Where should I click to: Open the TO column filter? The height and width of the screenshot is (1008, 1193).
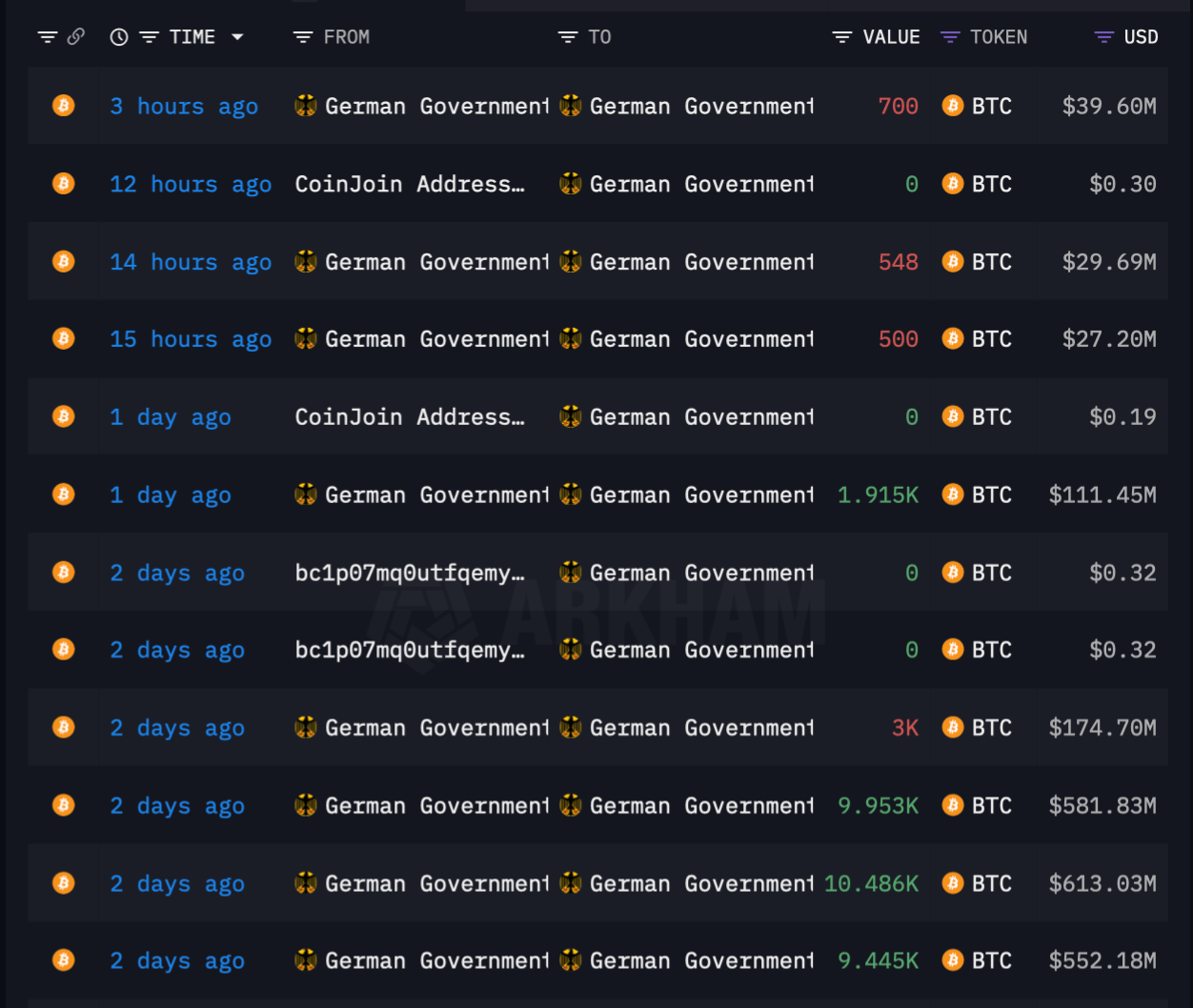point(568,37)
